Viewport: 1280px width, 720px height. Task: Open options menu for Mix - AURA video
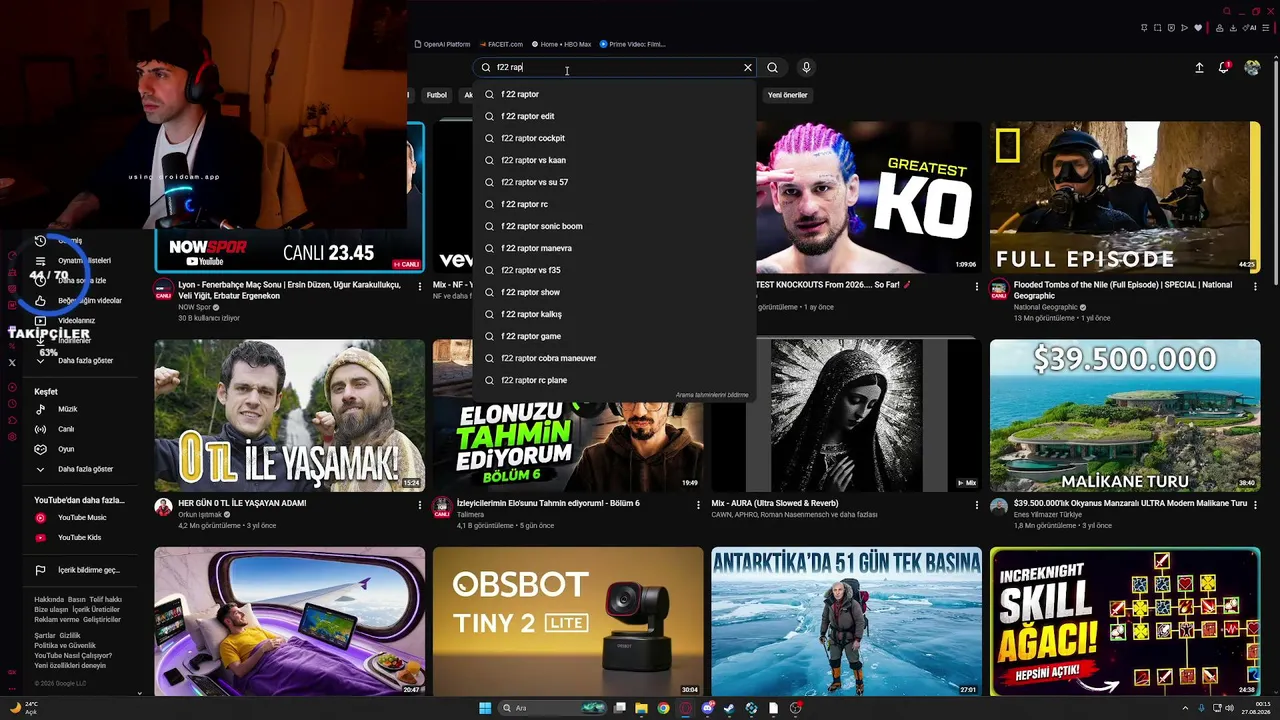[976, 505]
